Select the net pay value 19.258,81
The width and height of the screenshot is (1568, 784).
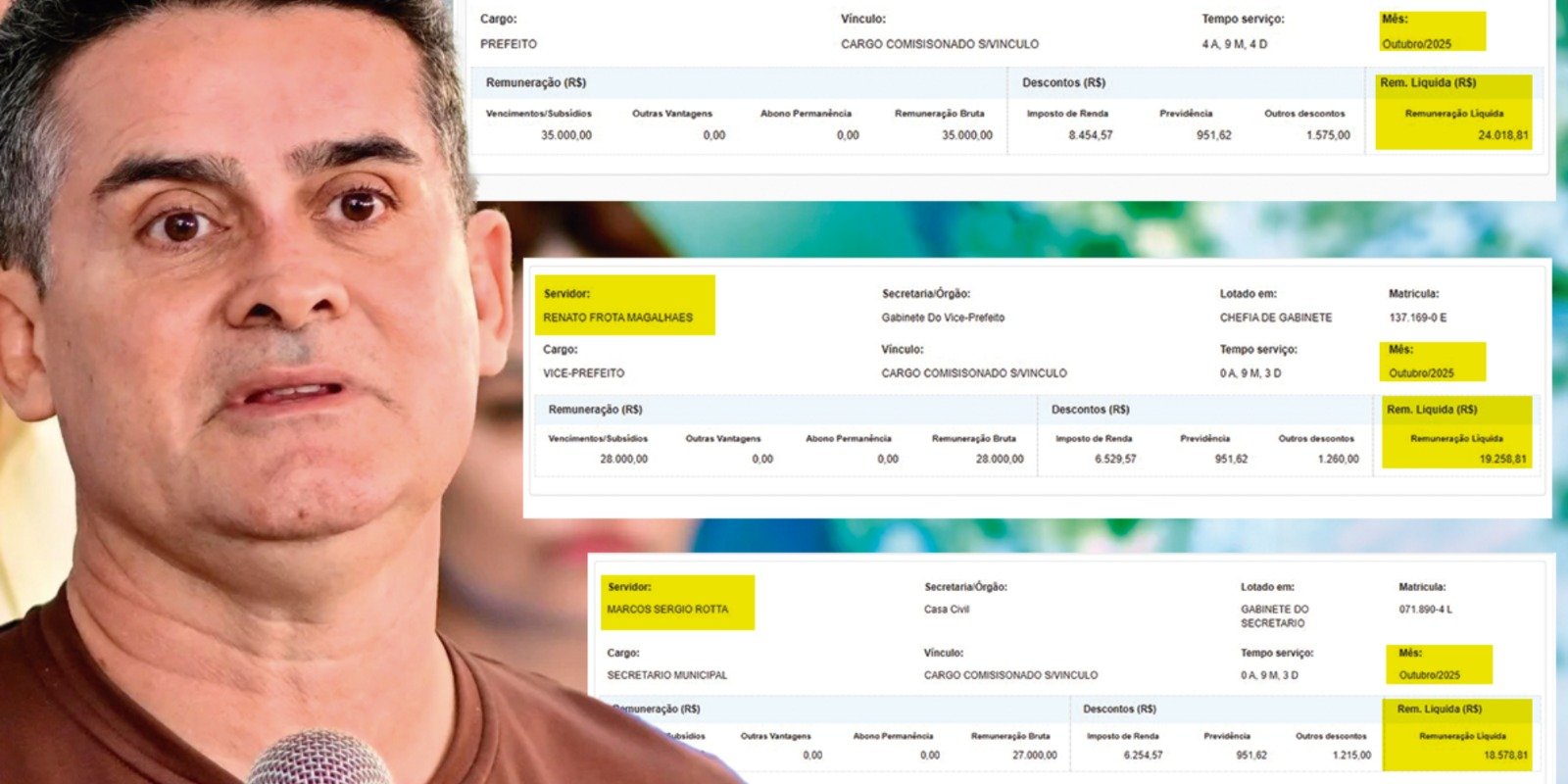click(1502, 459)
